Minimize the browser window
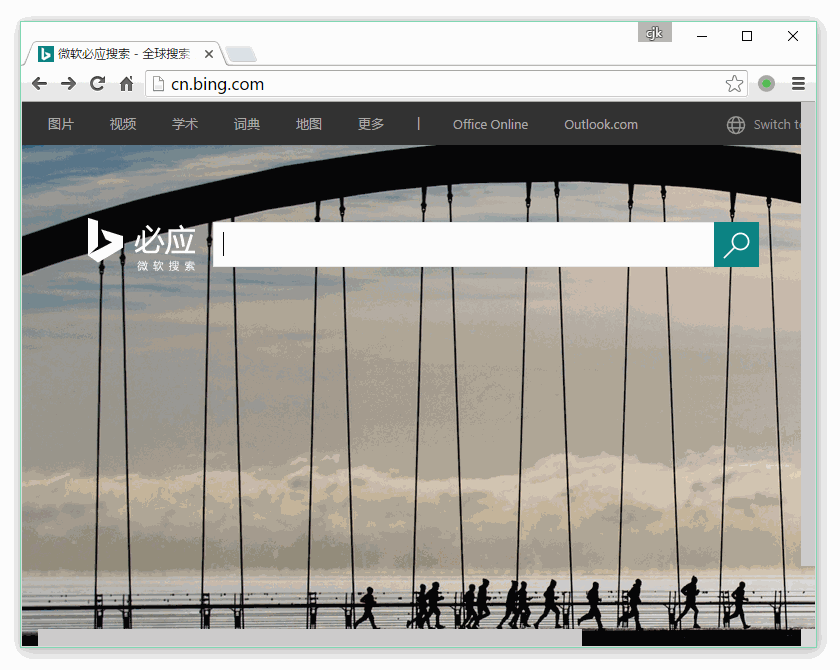 702,36
